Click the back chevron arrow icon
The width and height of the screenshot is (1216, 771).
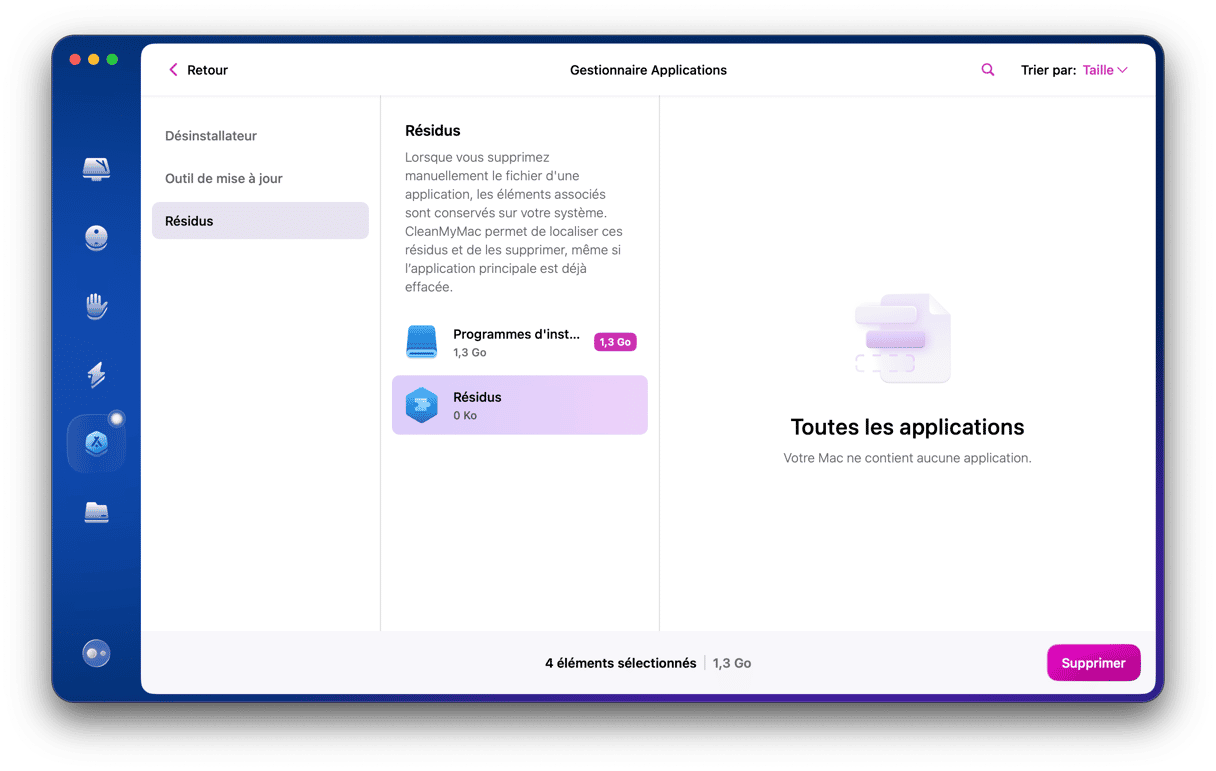pyautogui.click(x=173, y=70)
